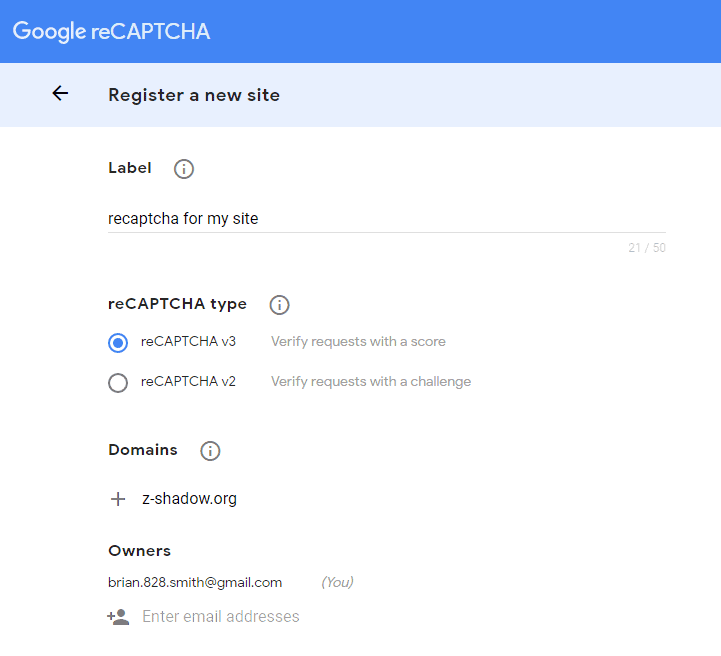Click the 21 / 50 character counter
721x656 pixels.
coord(646,248)
